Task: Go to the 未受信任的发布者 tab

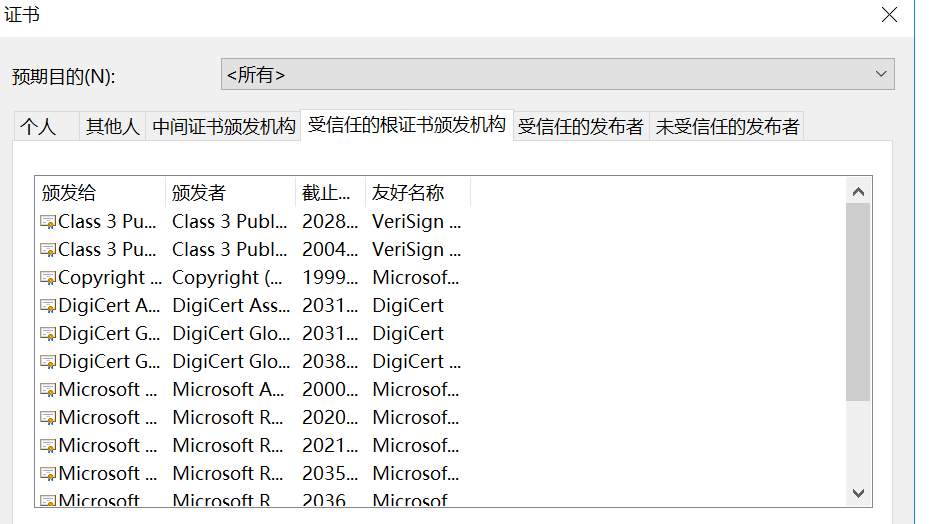Action: [727, 126]
